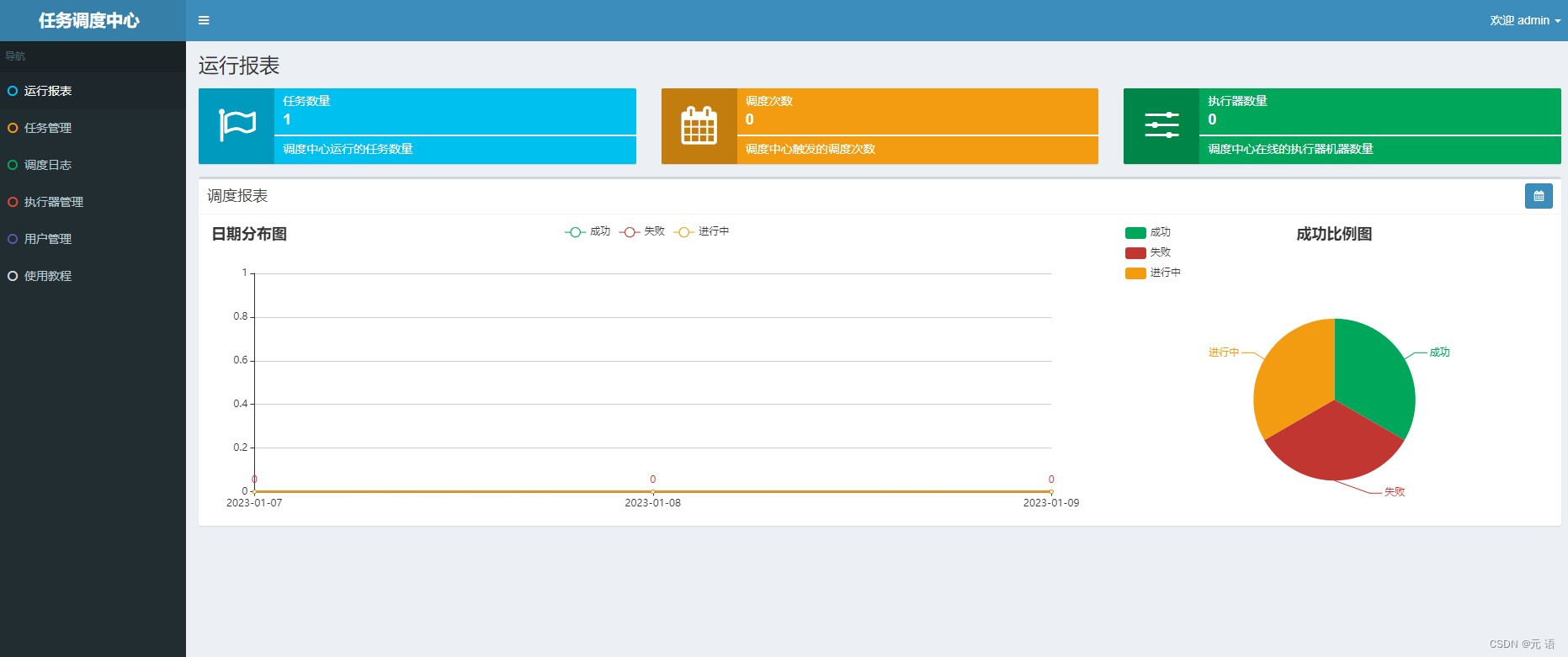The image size is (1568, 657).
Task: Click the data point above 2023-01-08
Action: coord(653,491)
